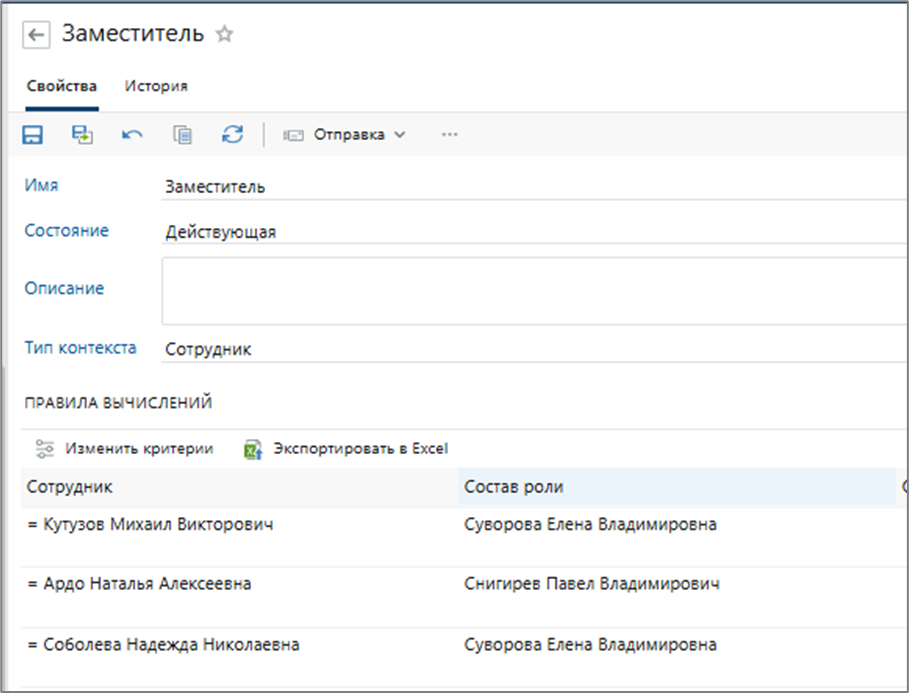Click the save and close icon
Screen dimensions: 909x693
tap(82, 135)
